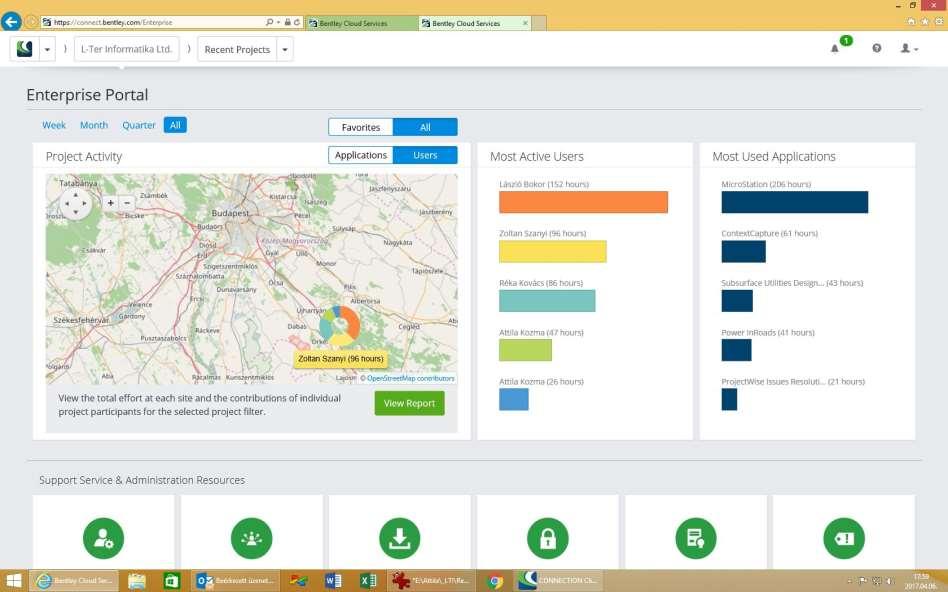Image resolution: width=948 pixels, height=592 pixels.
Task: Click the Power InRoads 41 hours bar
Action: (x=736, y=350)
